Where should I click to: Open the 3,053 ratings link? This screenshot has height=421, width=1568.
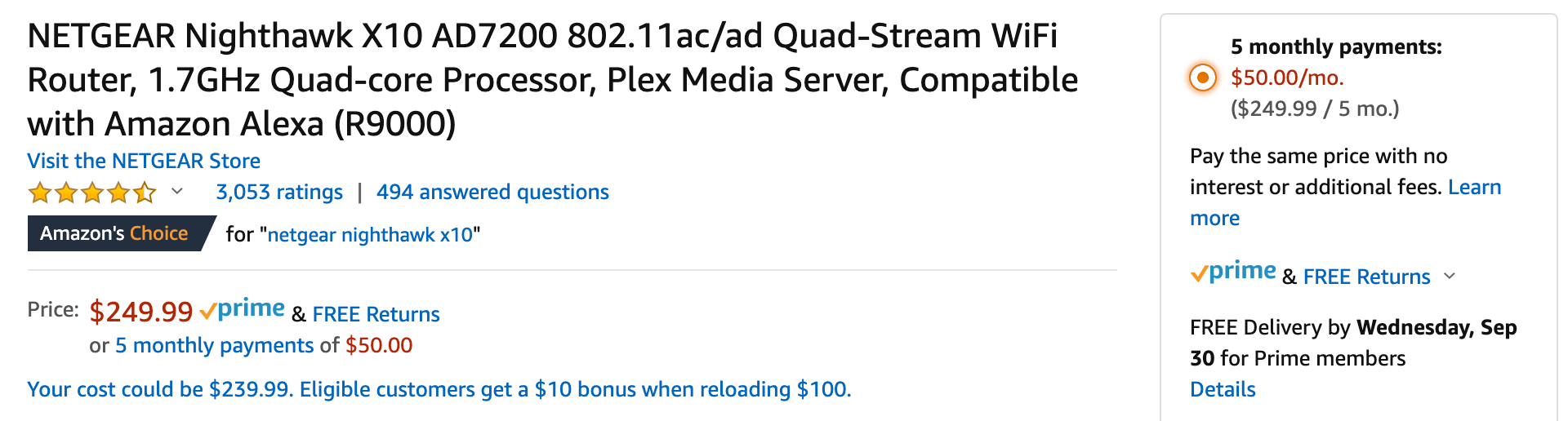(x=279, y=192)
